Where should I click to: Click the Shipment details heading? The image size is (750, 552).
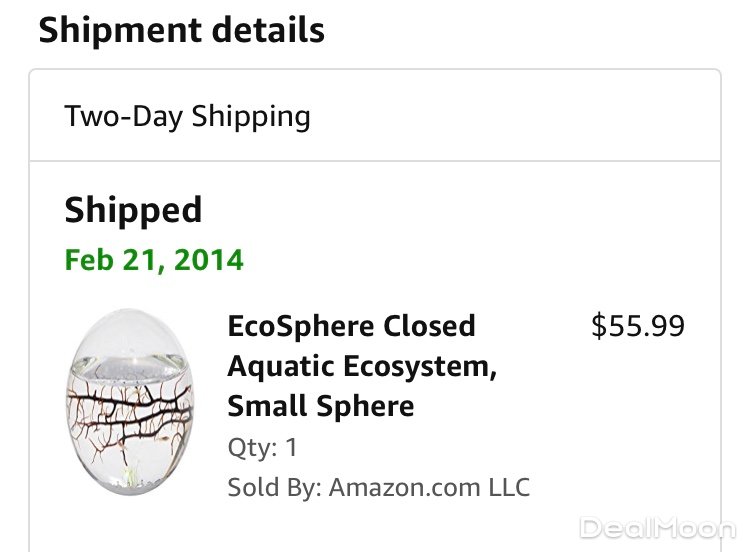click(181, 29)
